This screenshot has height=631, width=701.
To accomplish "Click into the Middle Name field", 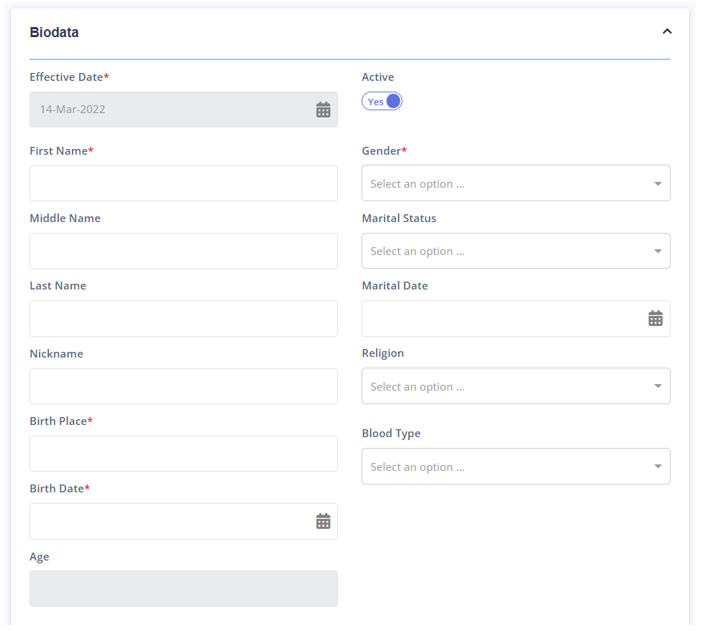I will [x=184, y=252].
